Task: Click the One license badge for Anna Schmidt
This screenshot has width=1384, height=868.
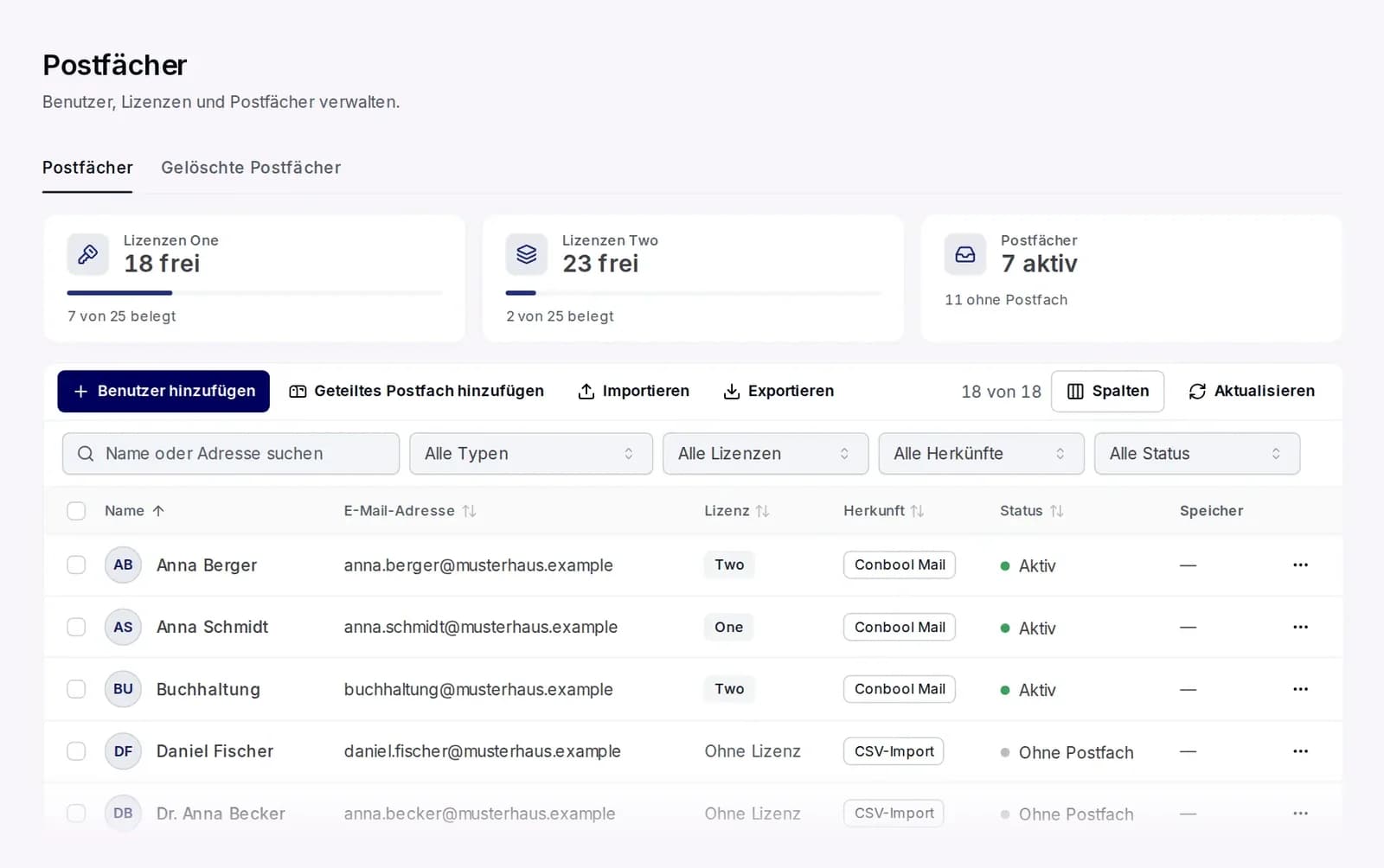Action: click(x=728, y=627)
